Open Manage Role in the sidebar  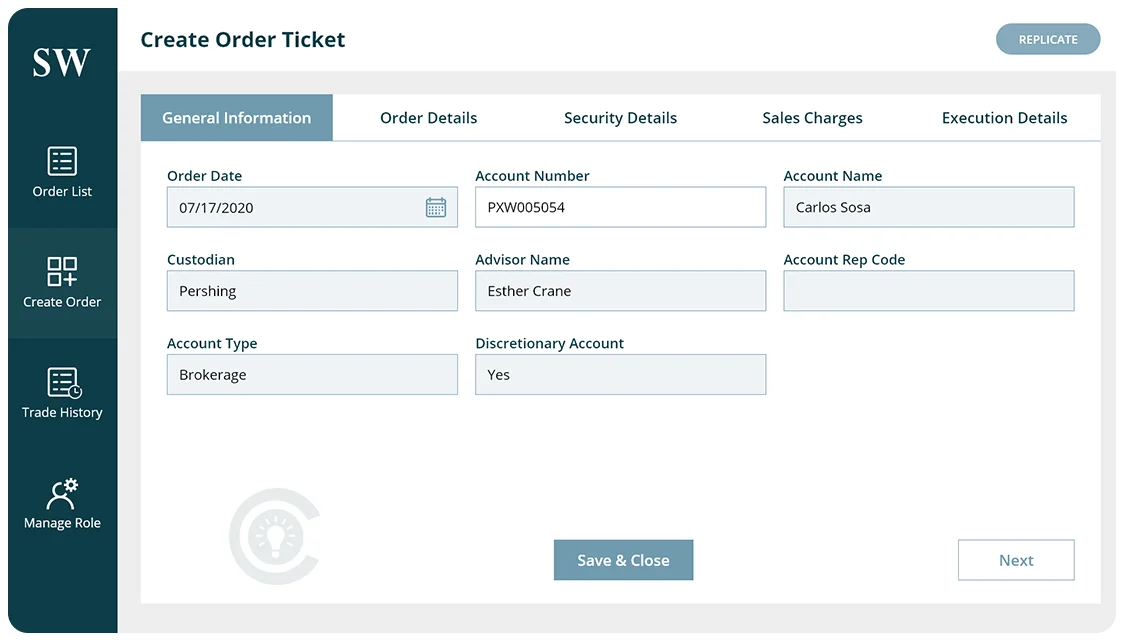click(x=62, y=503)
